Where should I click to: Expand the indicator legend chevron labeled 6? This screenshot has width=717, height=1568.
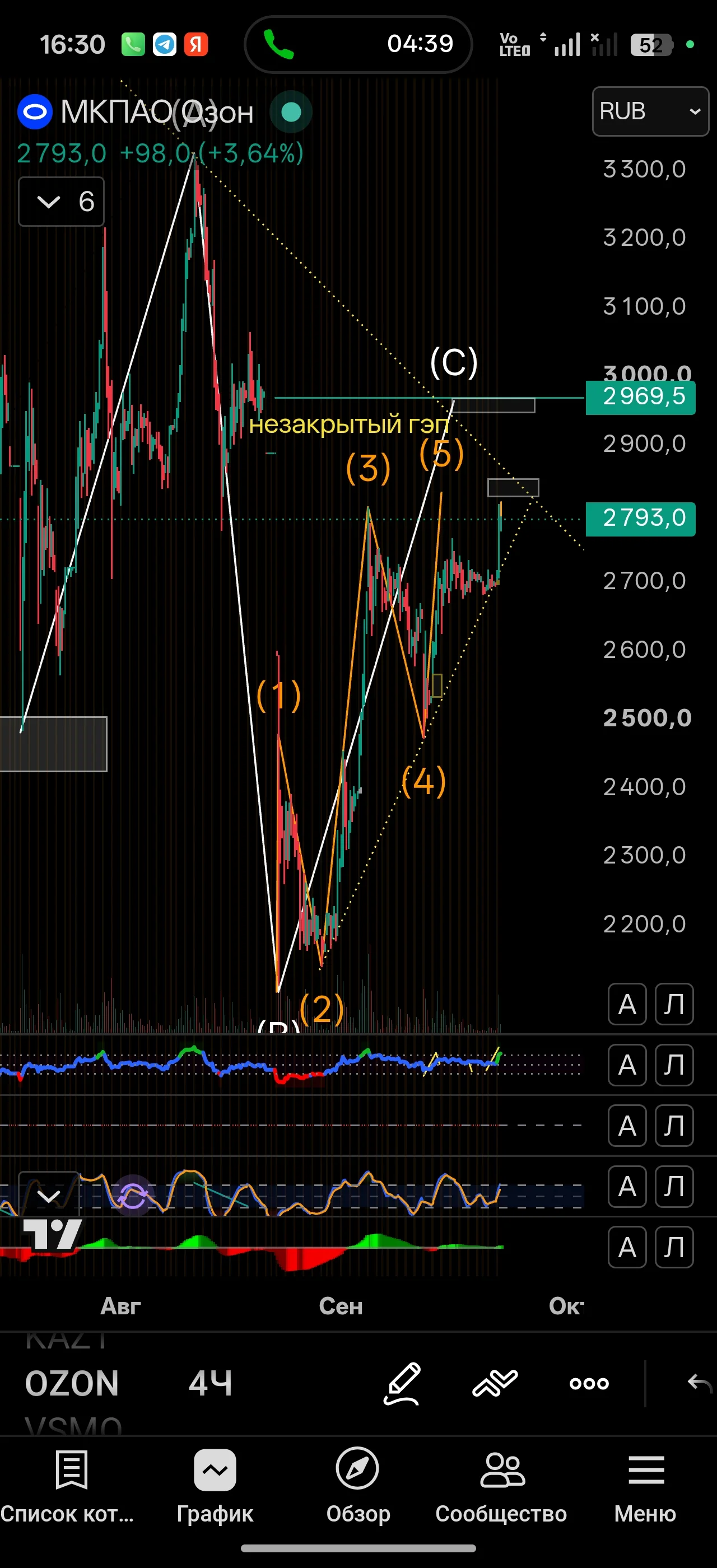[x=62, y=202]
